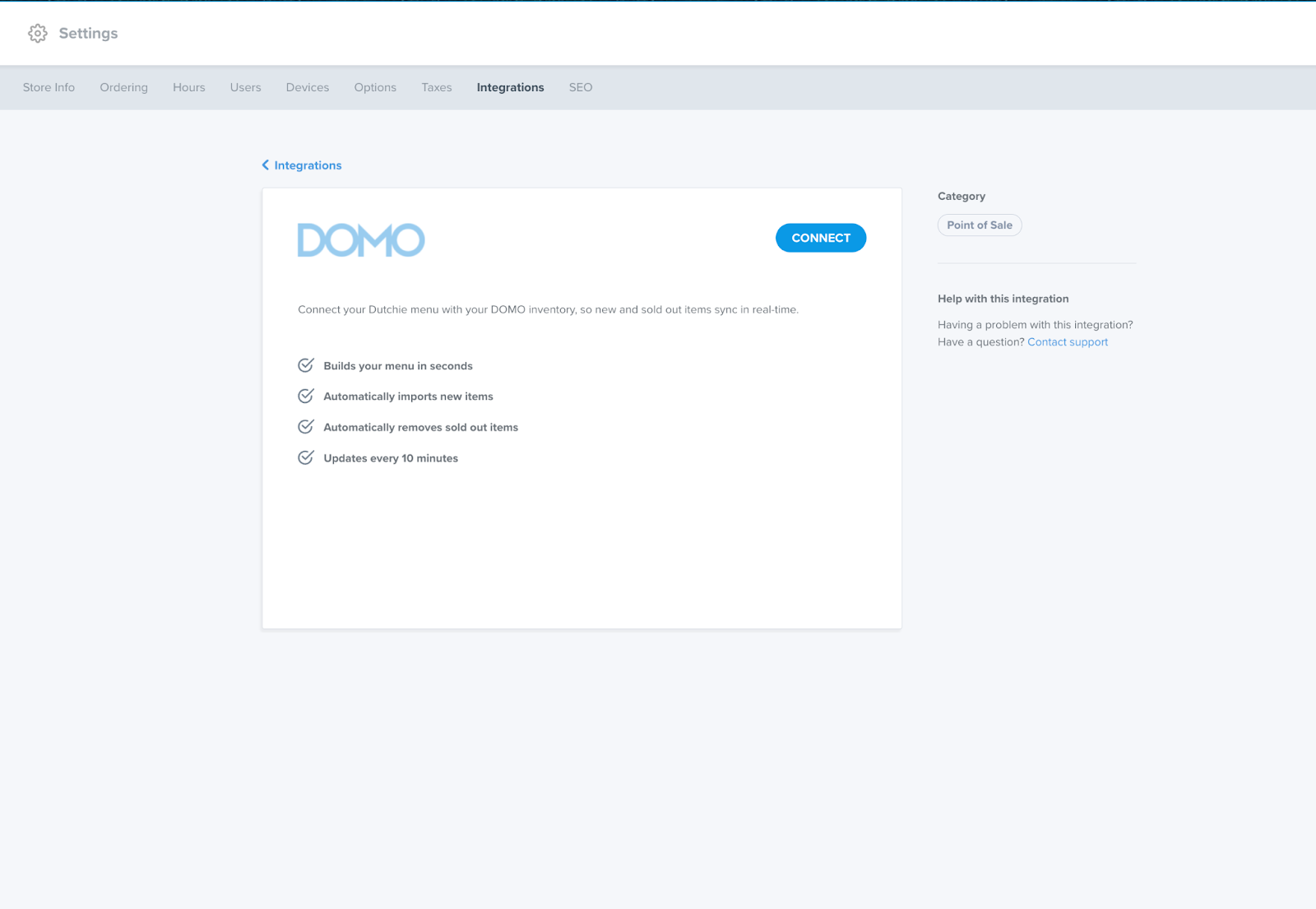Open the SEO settings tab
This screenshot has height=909, width=1316.
tap(581, 87)
